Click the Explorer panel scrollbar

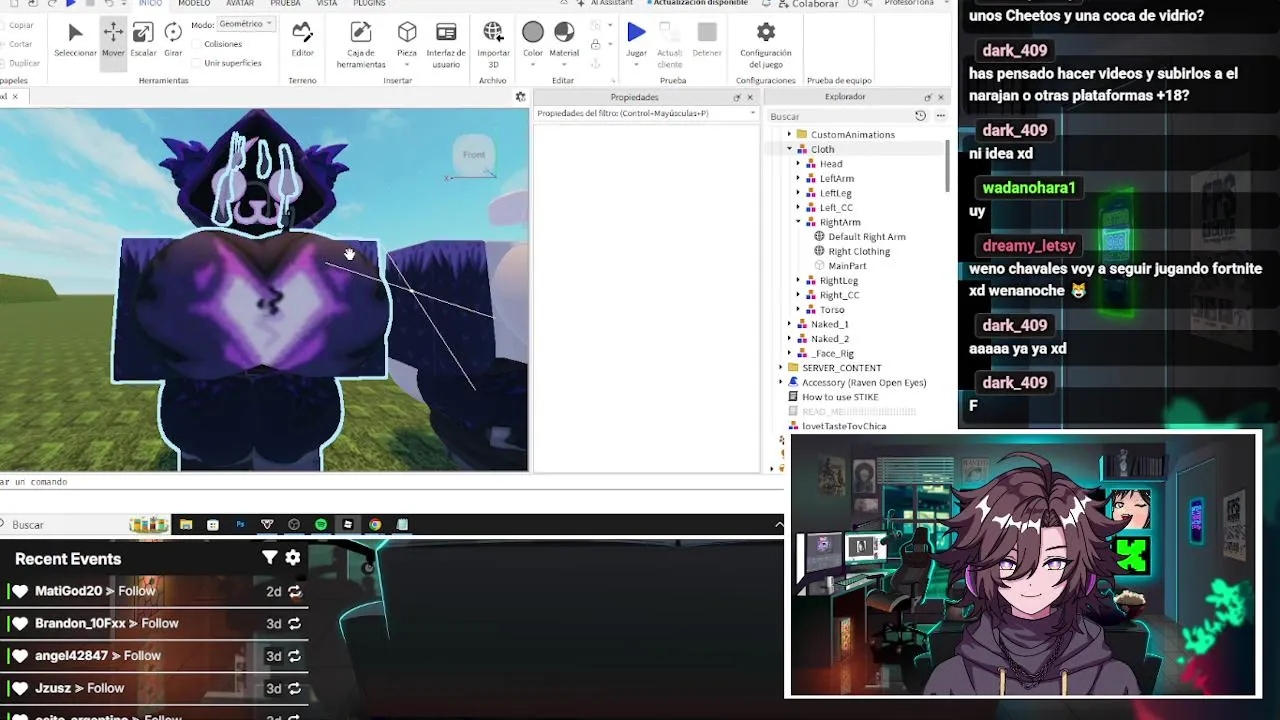point(947,165)
